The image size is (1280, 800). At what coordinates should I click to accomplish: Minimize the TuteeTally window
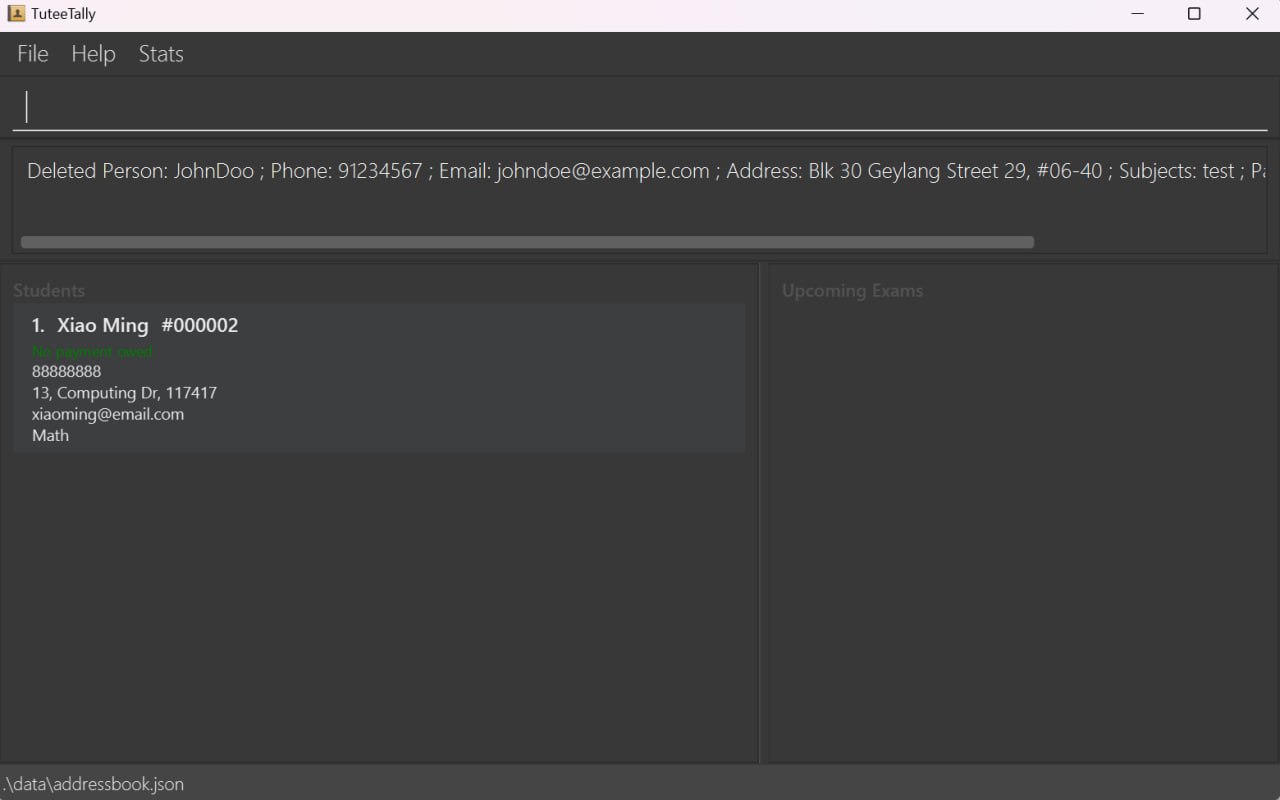tap(1137, 14)
